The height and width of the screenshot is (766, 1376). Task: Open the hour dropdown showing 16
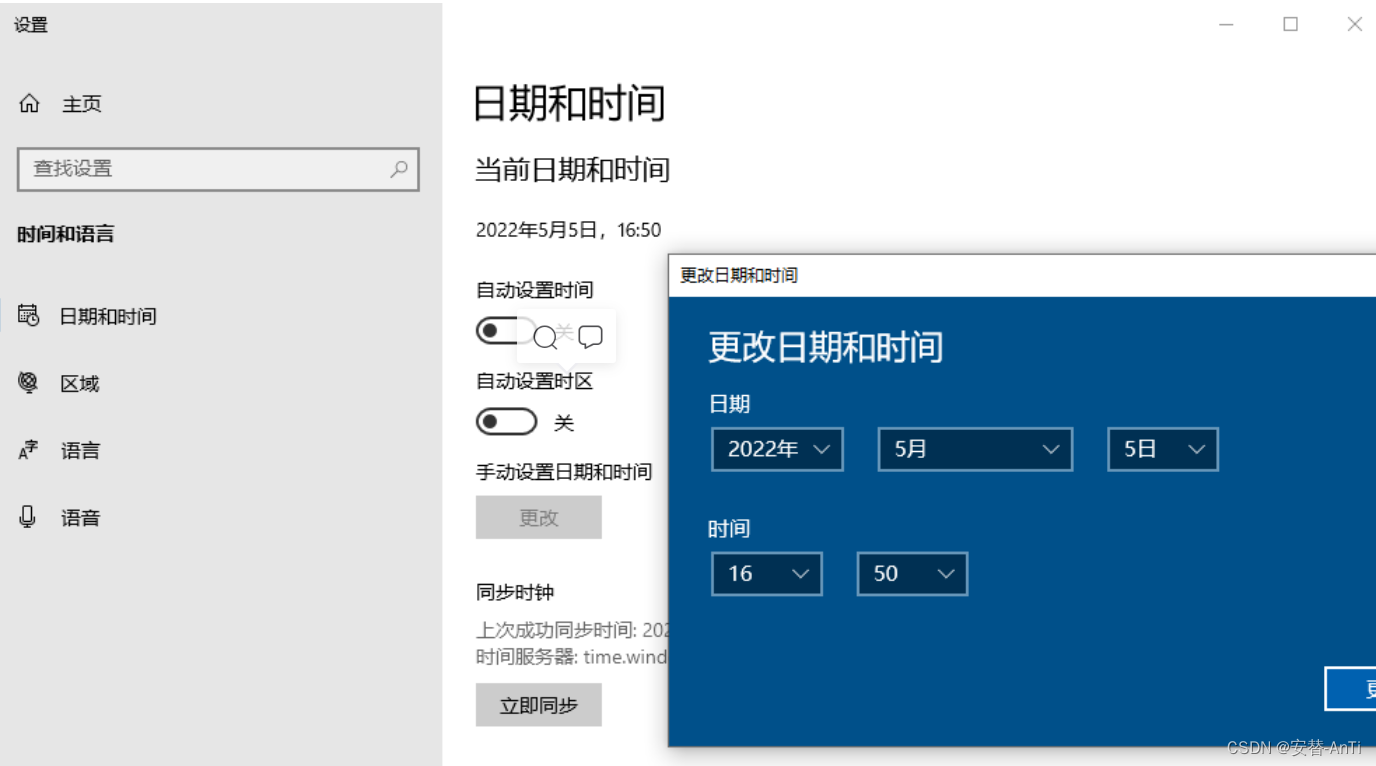(x=767, y=574)
